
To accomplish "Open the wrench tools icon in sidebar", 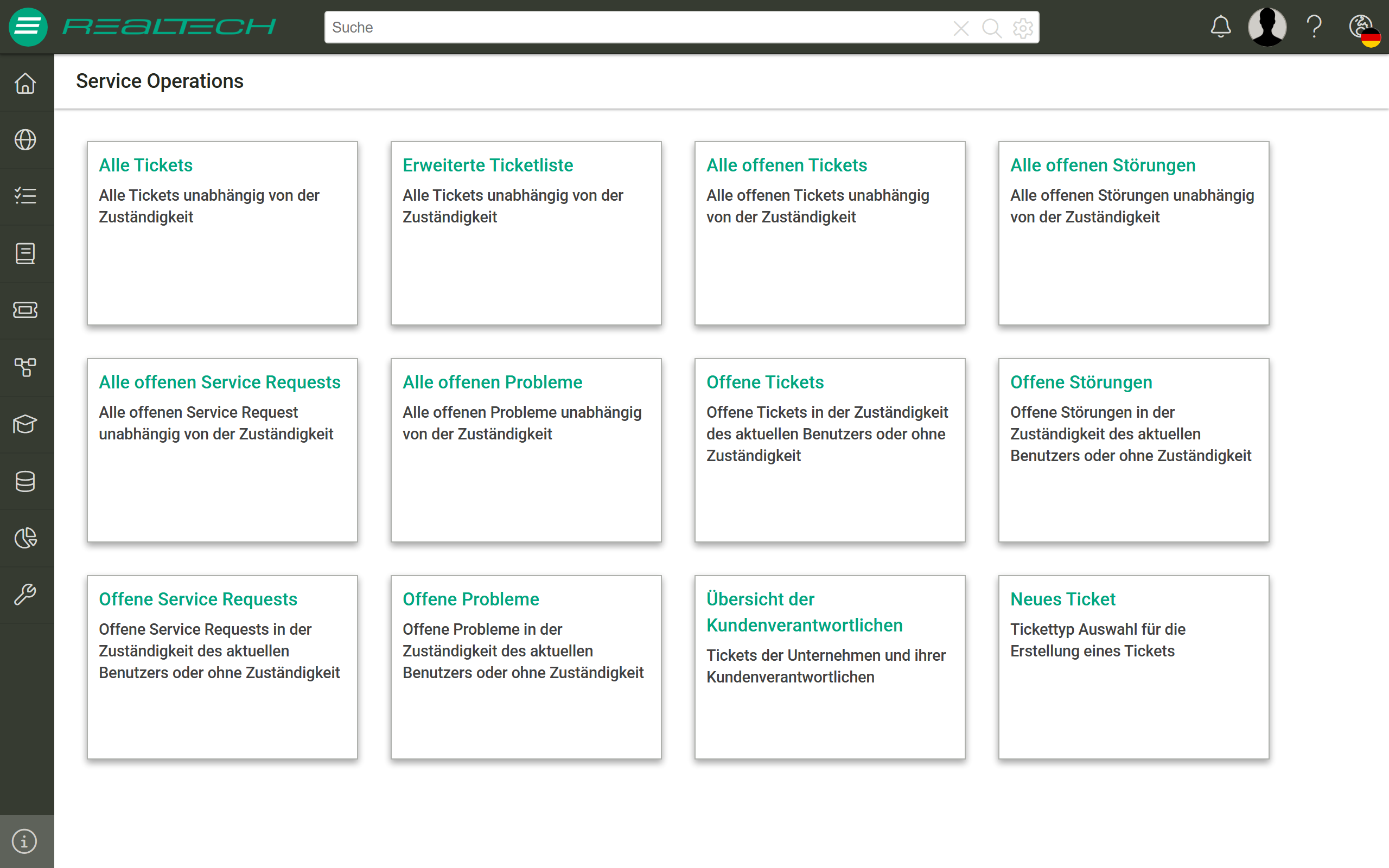I will tap(26, 594).
